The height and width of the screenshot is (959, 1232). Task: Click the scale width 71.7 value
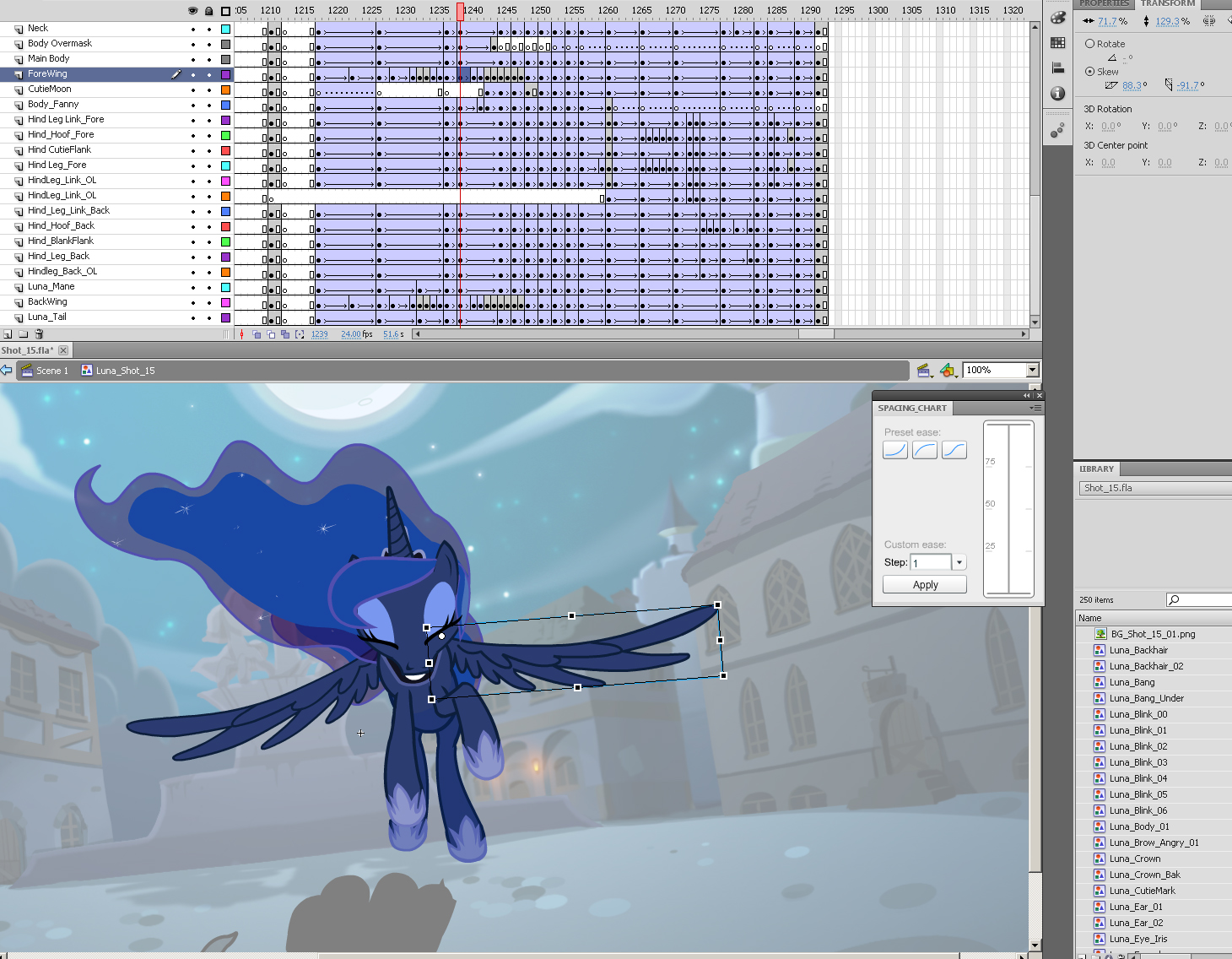[x=1107, y=21]
